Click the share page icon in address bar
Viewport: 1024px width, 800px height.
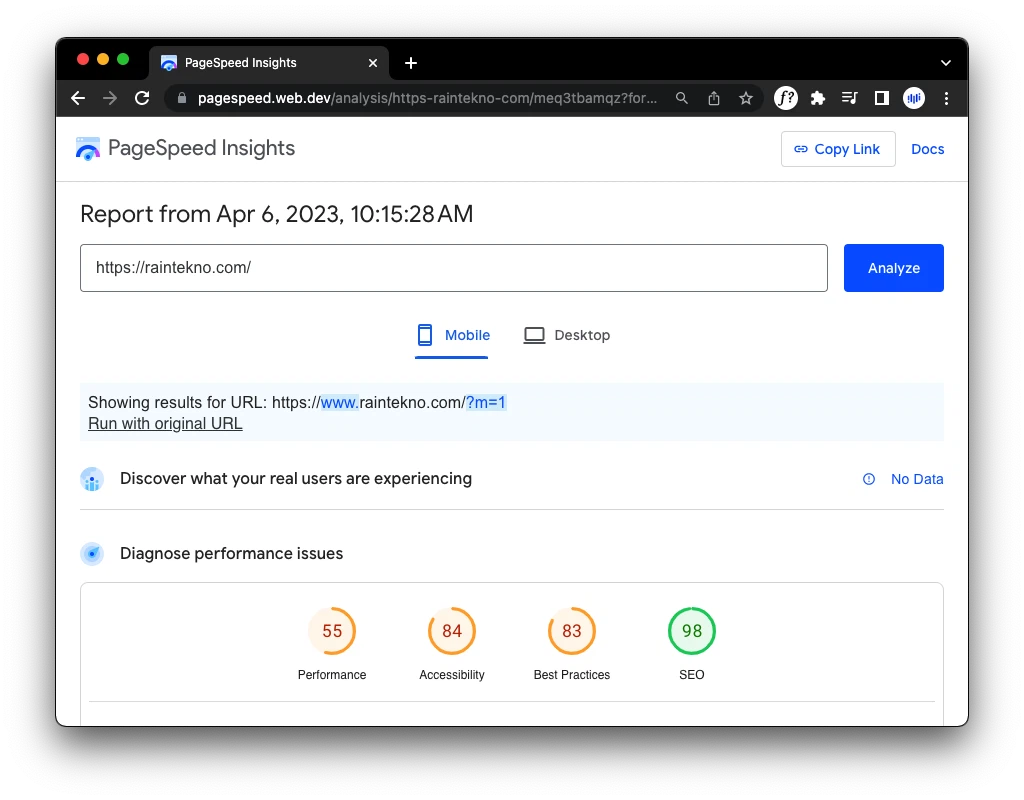714,98
